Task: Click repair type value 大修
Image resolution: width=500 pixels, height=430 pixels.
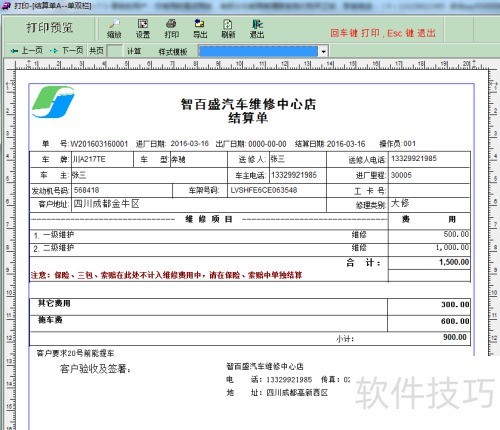Action: [x=400, y=203]
